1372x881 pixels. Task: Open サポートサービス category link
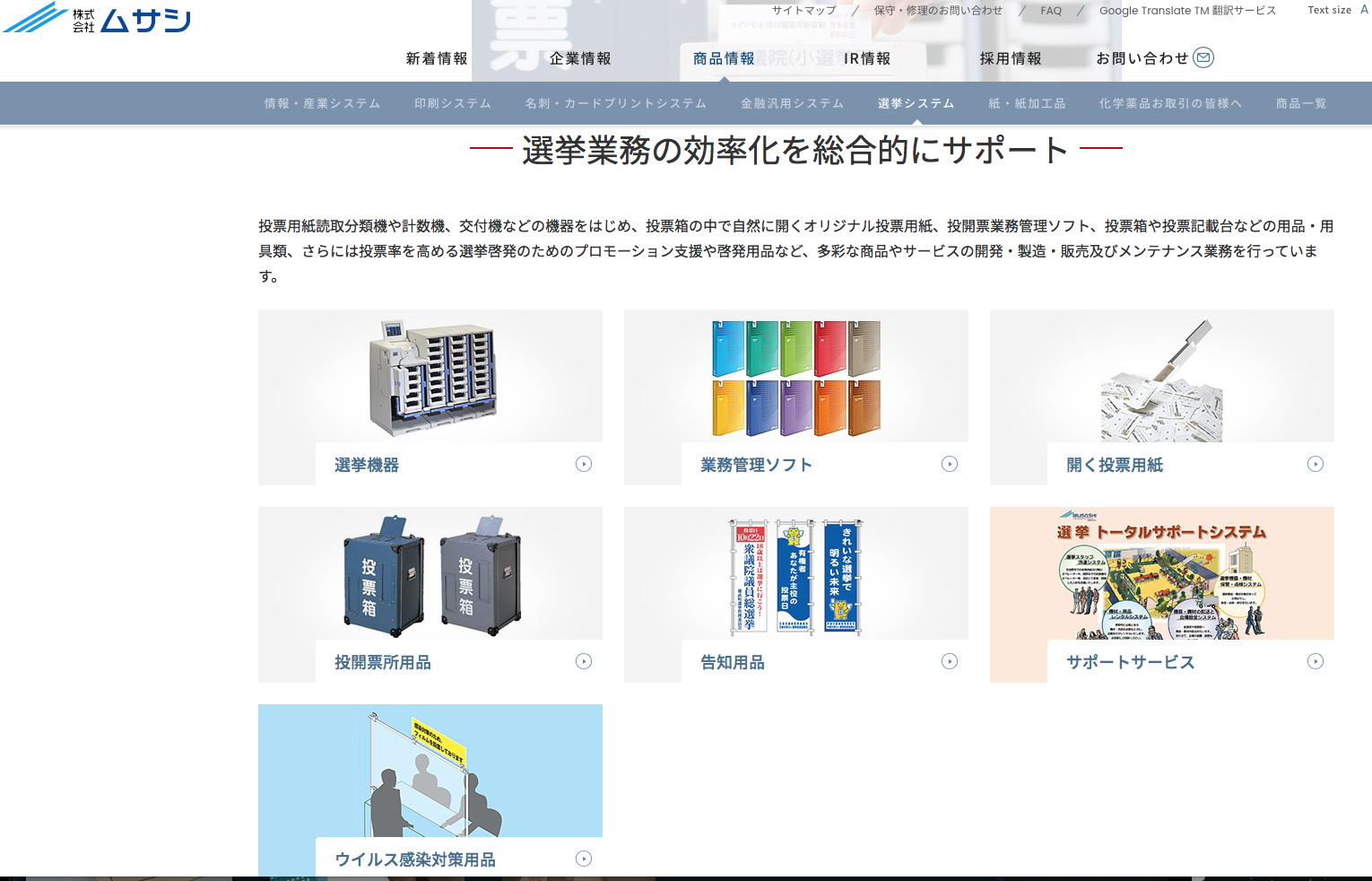pos(1130,662)
